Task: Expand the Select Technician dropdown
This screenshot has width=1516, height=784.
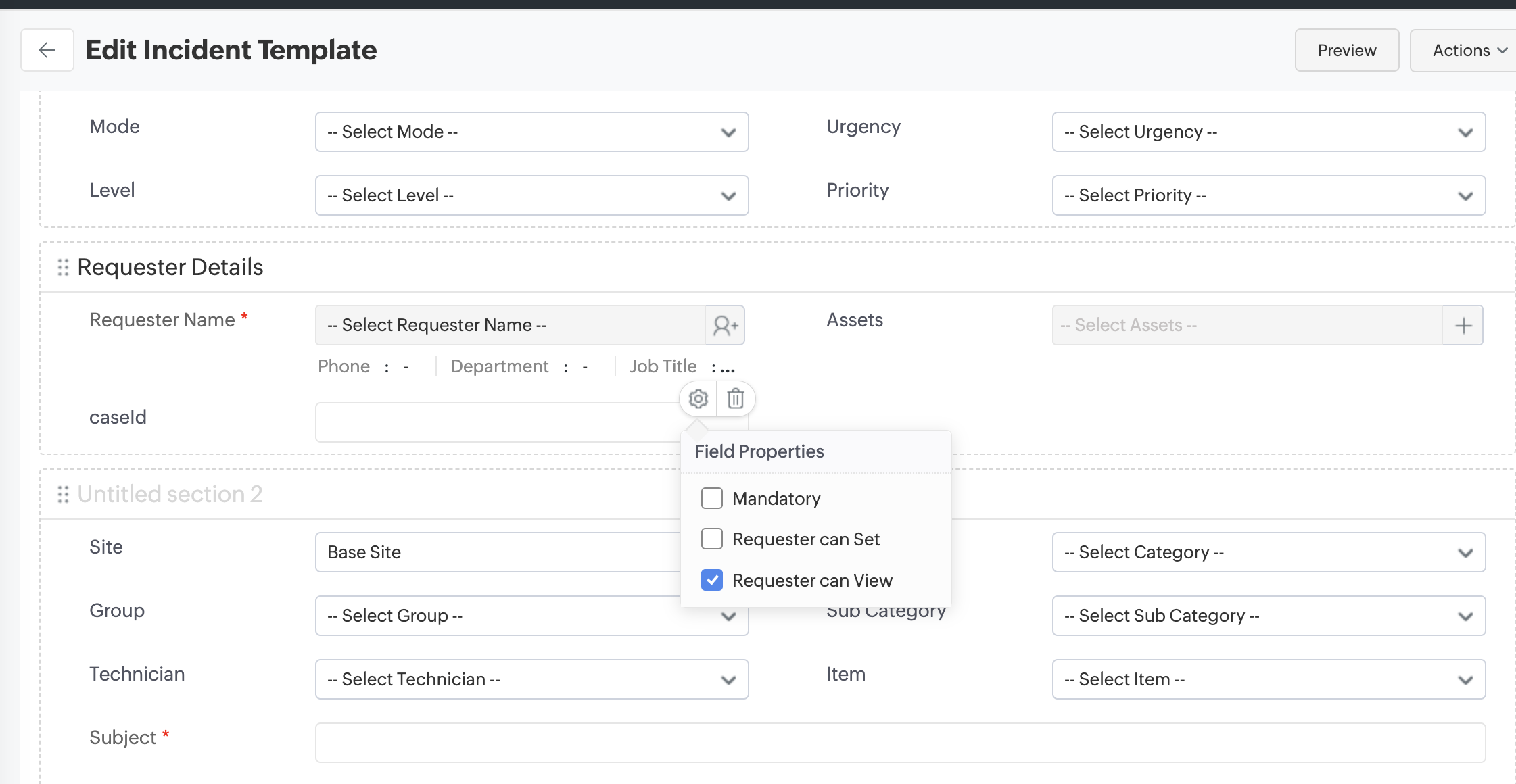Action: 531,679
